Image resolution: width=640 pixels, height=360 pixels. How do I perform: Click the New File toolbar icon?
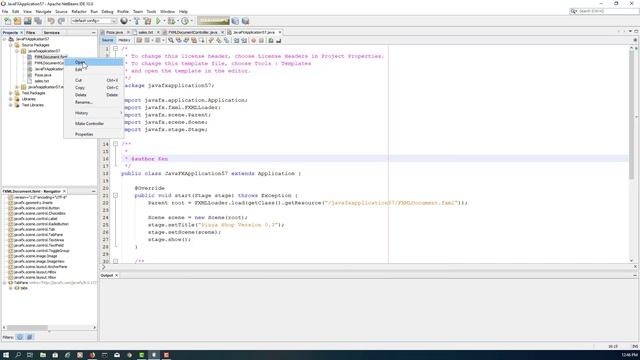[x=7, y=21]
